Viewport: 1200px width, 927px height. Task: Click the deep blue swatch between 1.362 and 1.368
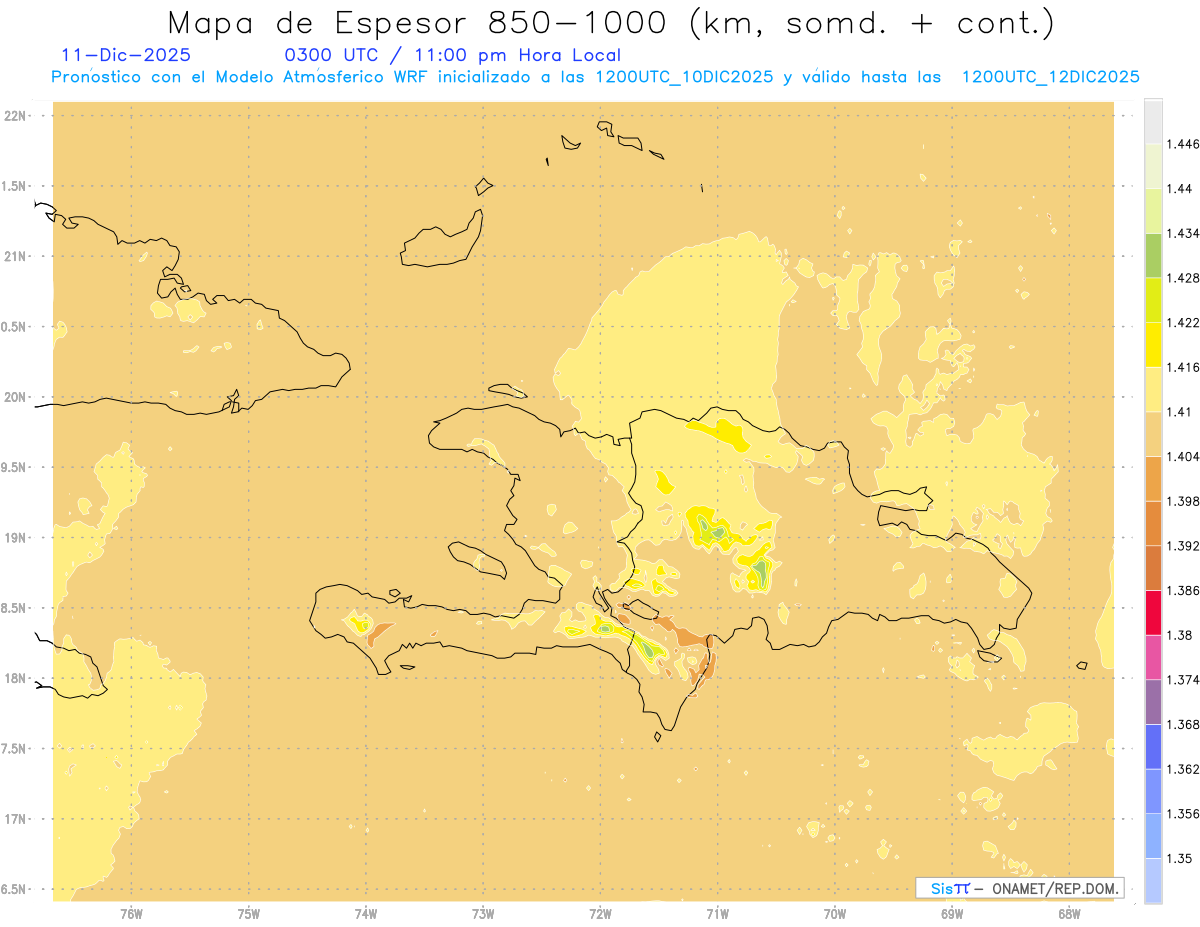(x=1153, y=747)
